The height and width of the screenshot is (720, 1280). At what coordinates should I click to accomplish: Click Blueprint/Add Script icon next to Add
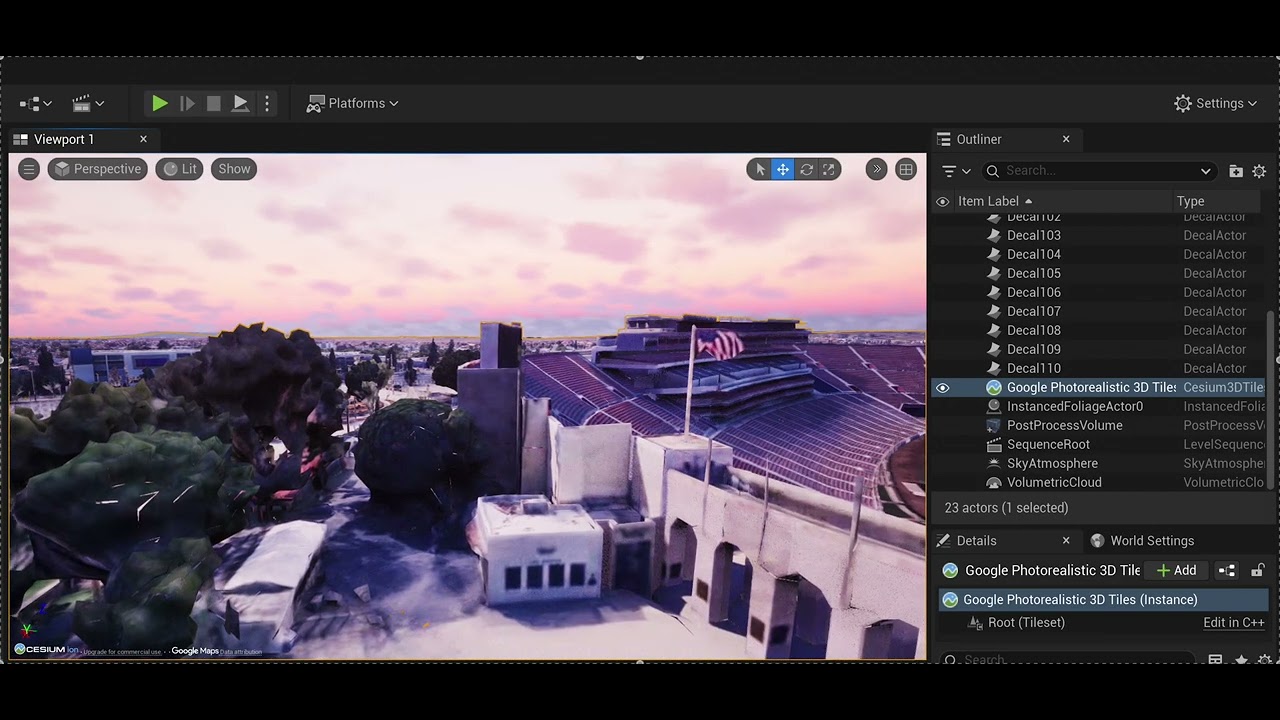click(x=1227, y=570)
